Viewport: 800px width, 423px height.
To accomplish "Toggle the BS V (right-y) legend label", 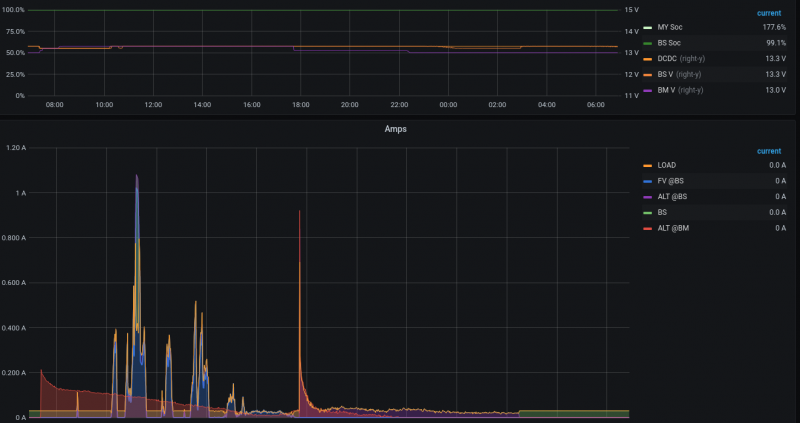I will (x=680, y=75).
